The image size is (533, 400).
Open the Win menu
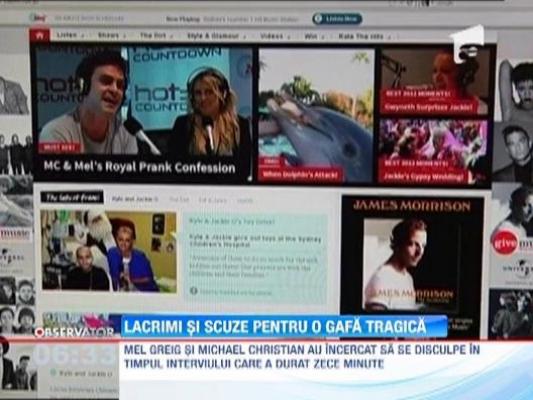coord(311,36)
